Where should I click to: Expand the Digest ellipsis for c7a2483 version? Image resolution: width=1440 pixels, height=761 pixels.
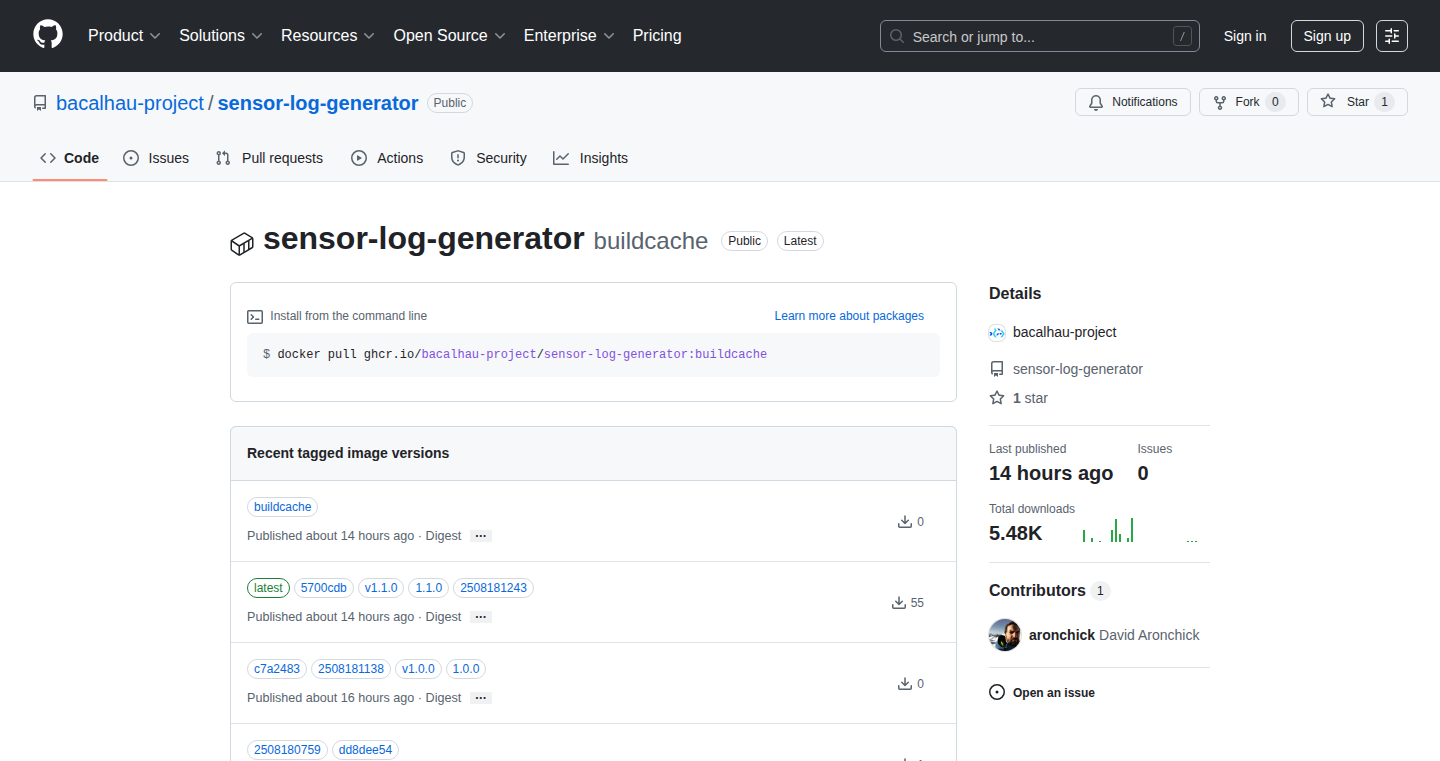pyautogui.click(x=481, y=698)
